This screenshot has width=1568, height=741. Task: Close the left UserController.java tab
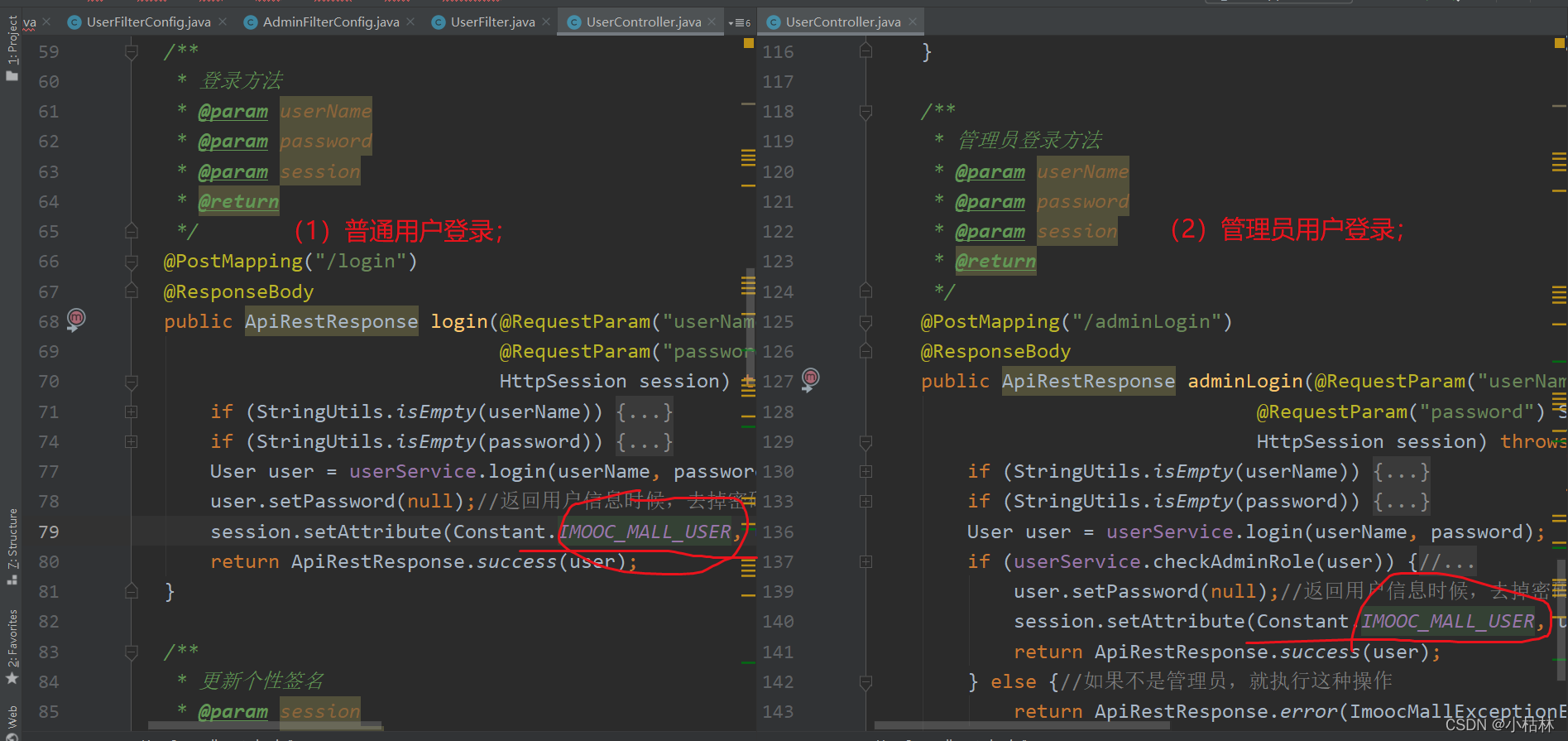(712, 22)
